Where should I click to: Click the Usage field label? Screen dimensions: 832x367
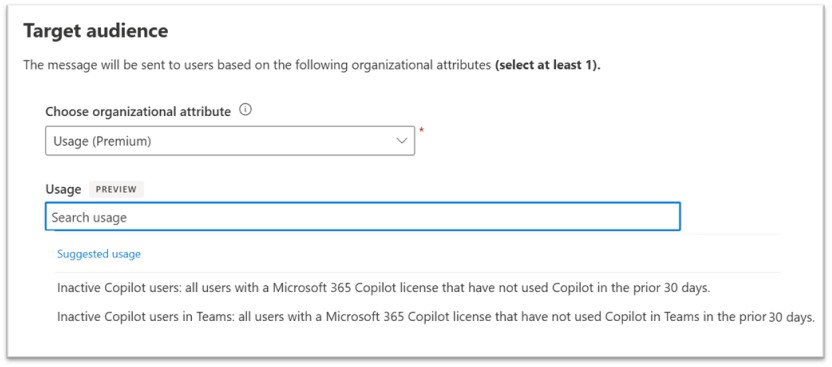tap(63, 189)
